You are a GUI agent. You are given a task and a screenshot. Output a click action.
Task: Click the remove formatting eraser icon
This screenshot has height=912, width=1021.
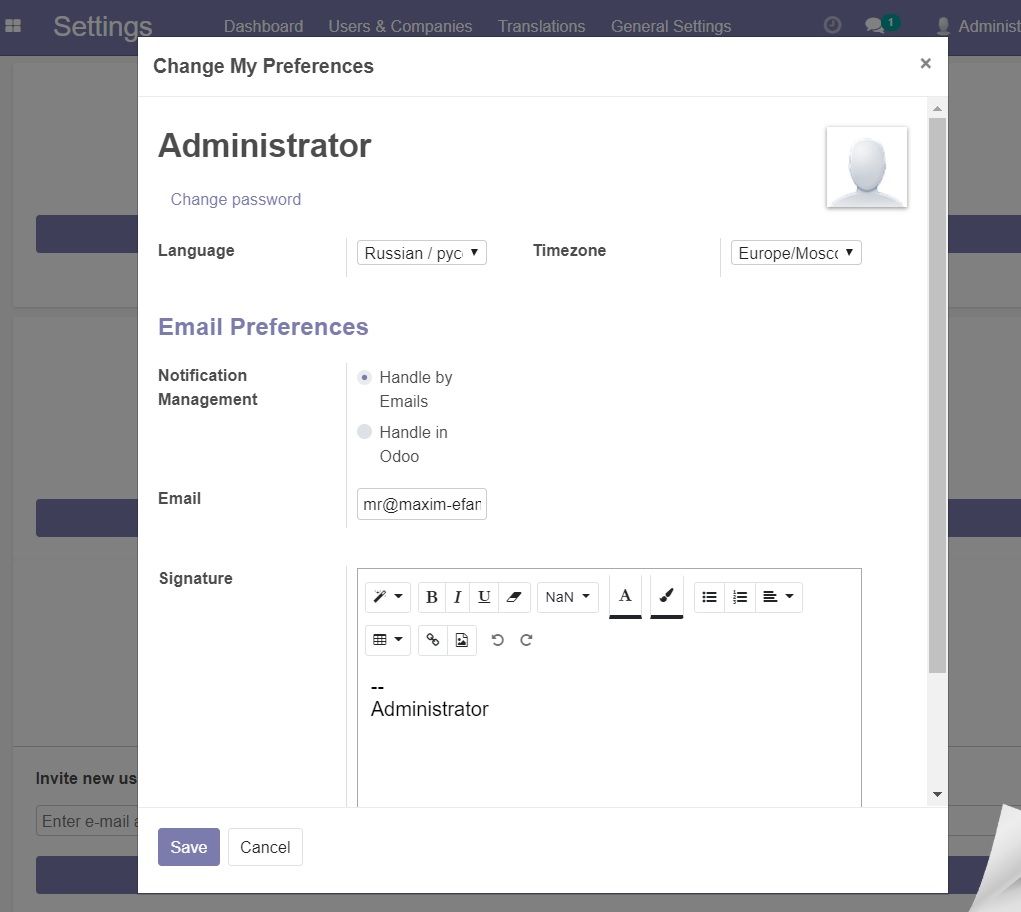click(x=513, y=596)
